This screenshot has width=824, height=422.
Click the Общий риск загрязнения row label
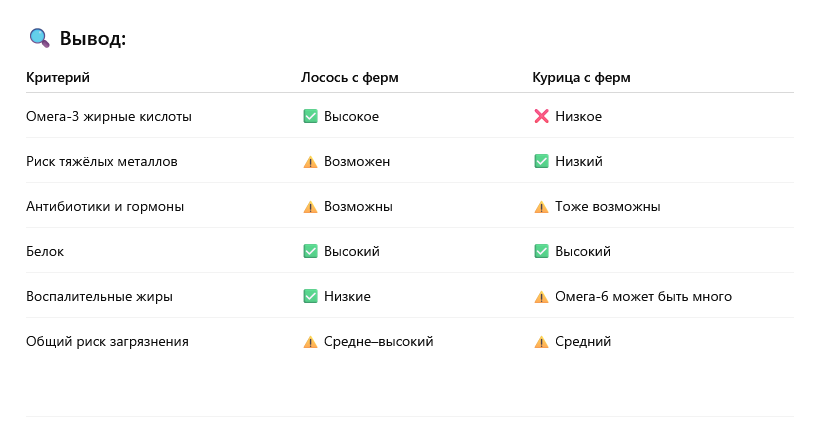tap(107, 341)
